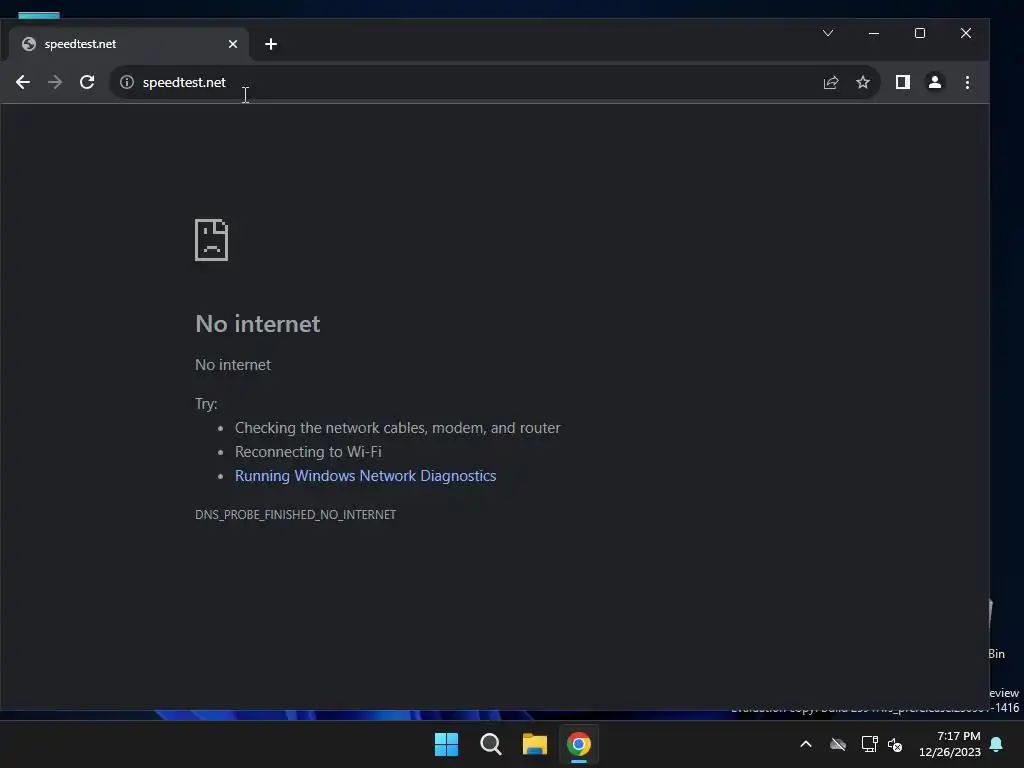This screenshot has height=768, width=1024.
Task: Click the DNS_PROBE_FINISHED_NO_INTERNET error code
Action: click(x=295, y=515)
